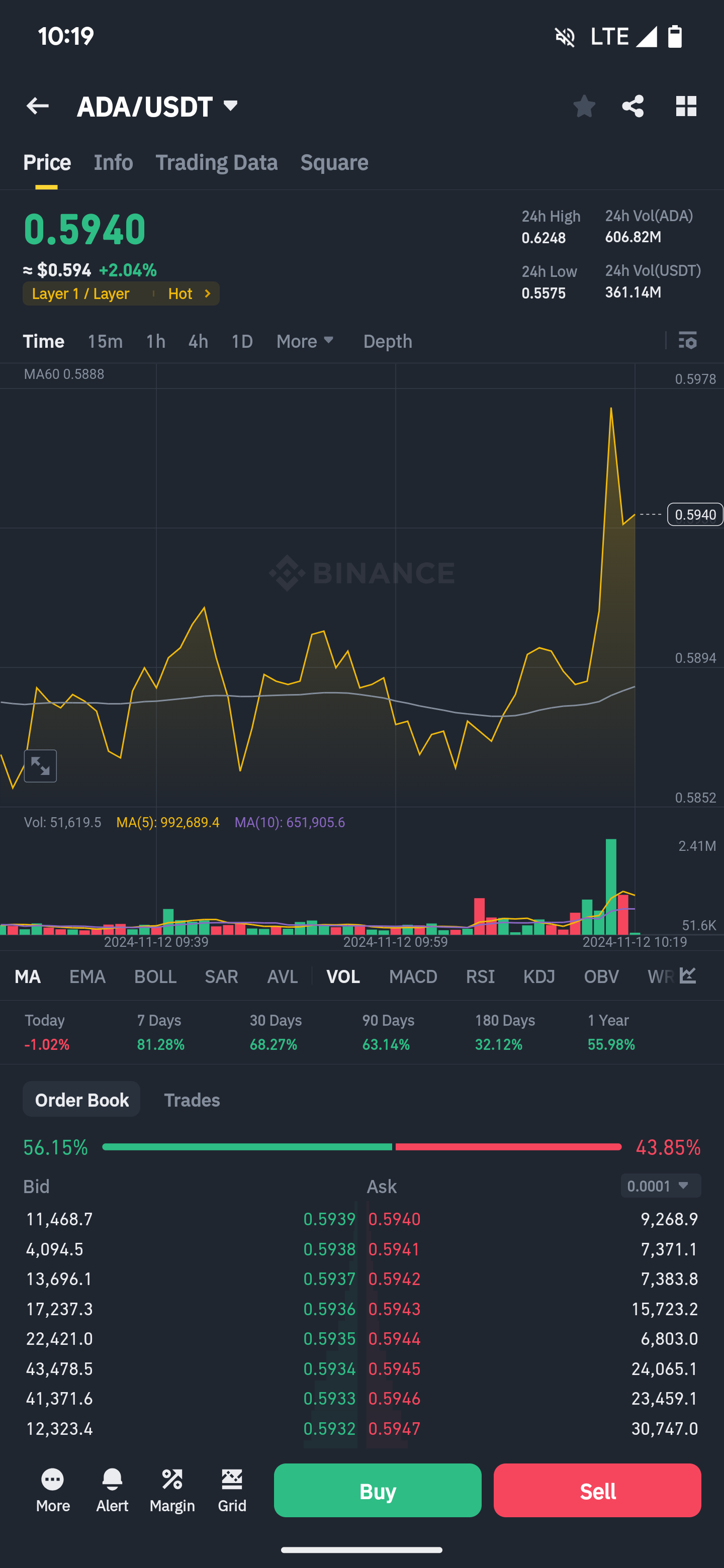
Task: Enable the AVL indicator
Action: pyautogui.click(x=282, y=976)
